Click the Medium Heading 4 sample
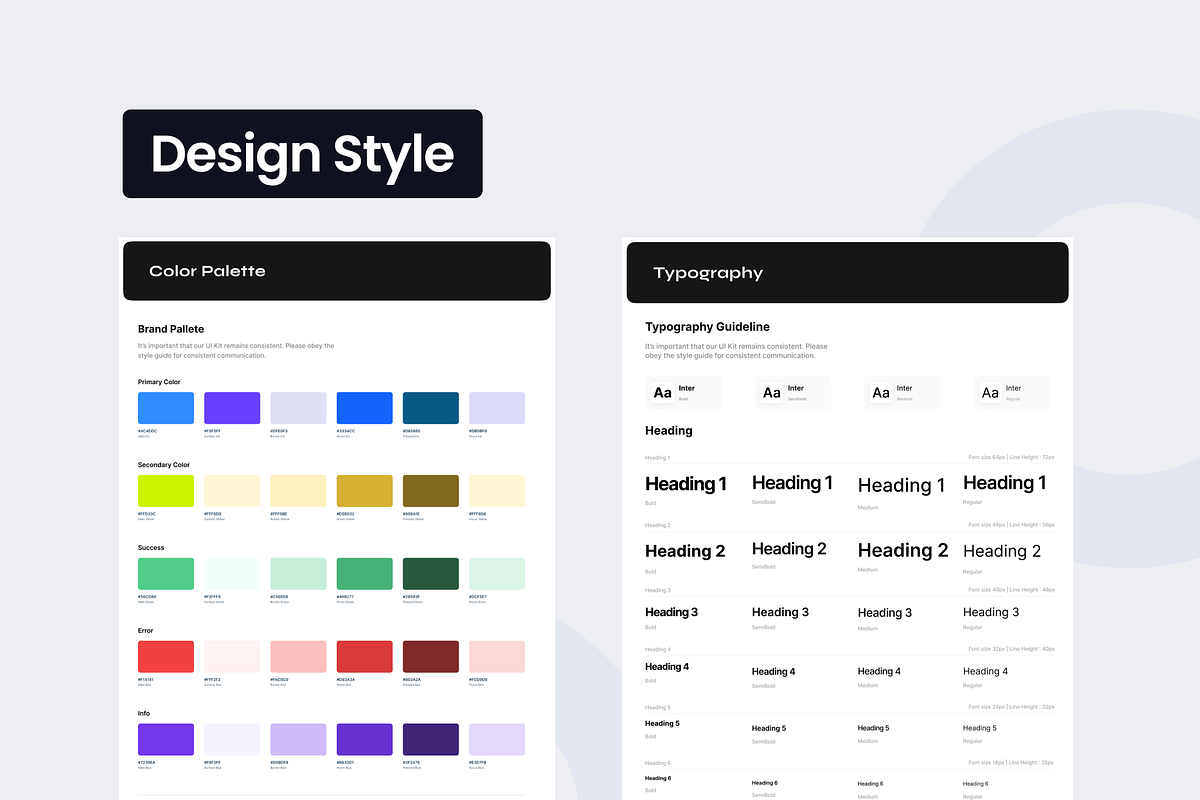This screenshot has width=1200, height=800. 879,672
